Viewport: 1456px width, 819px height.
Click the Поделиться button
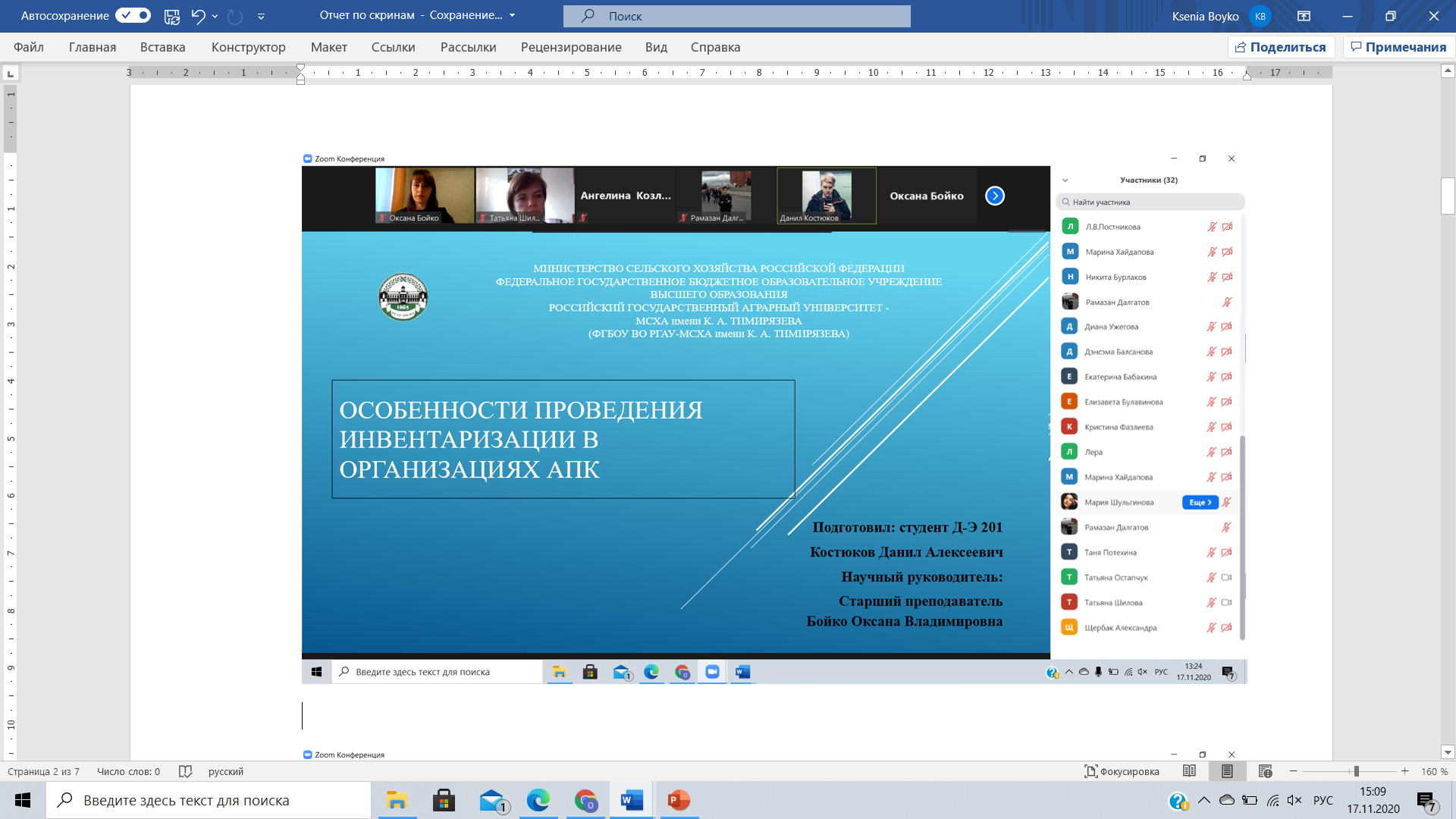click(x=1280, y=47)
